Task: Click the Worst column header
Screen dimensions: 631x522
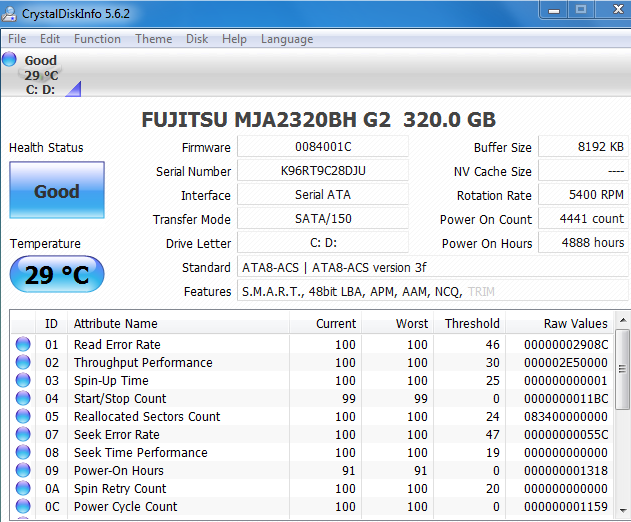Action: [397, 323]
